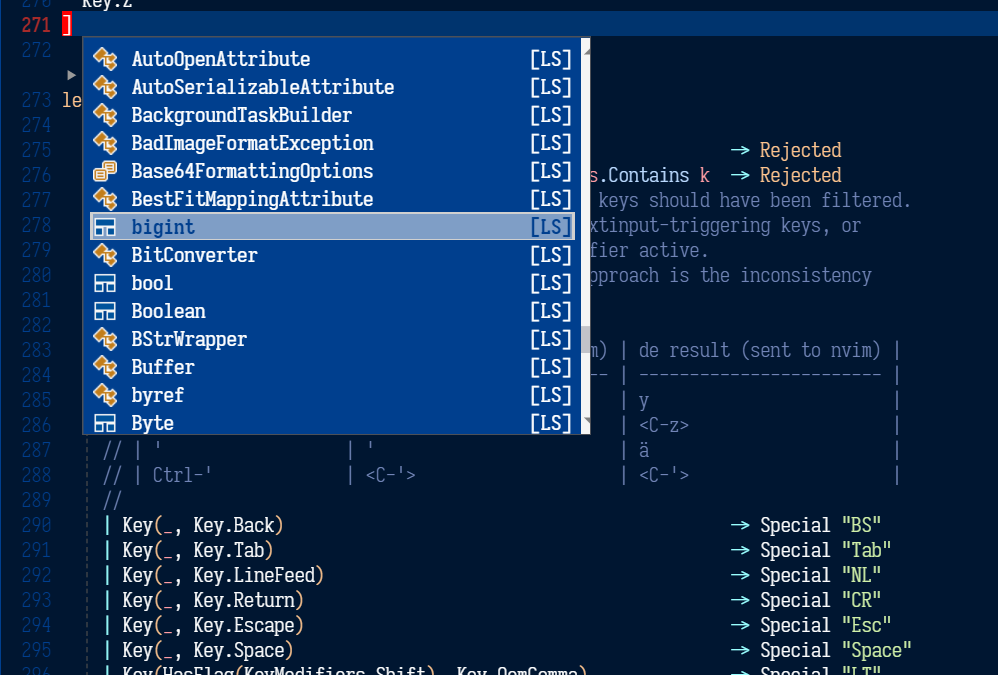Click the struct icon beside bool
The image size is (998, 675).
tap(105, 283)
